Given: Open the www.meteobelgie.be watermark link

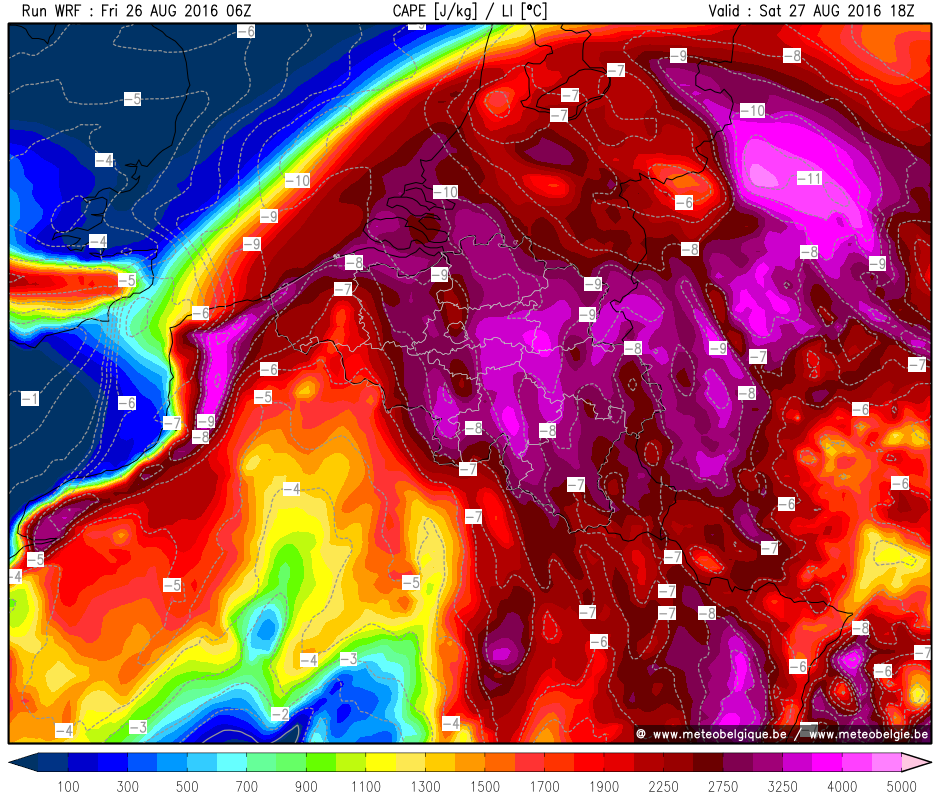Looking at the screenshot, I should 868,735.
